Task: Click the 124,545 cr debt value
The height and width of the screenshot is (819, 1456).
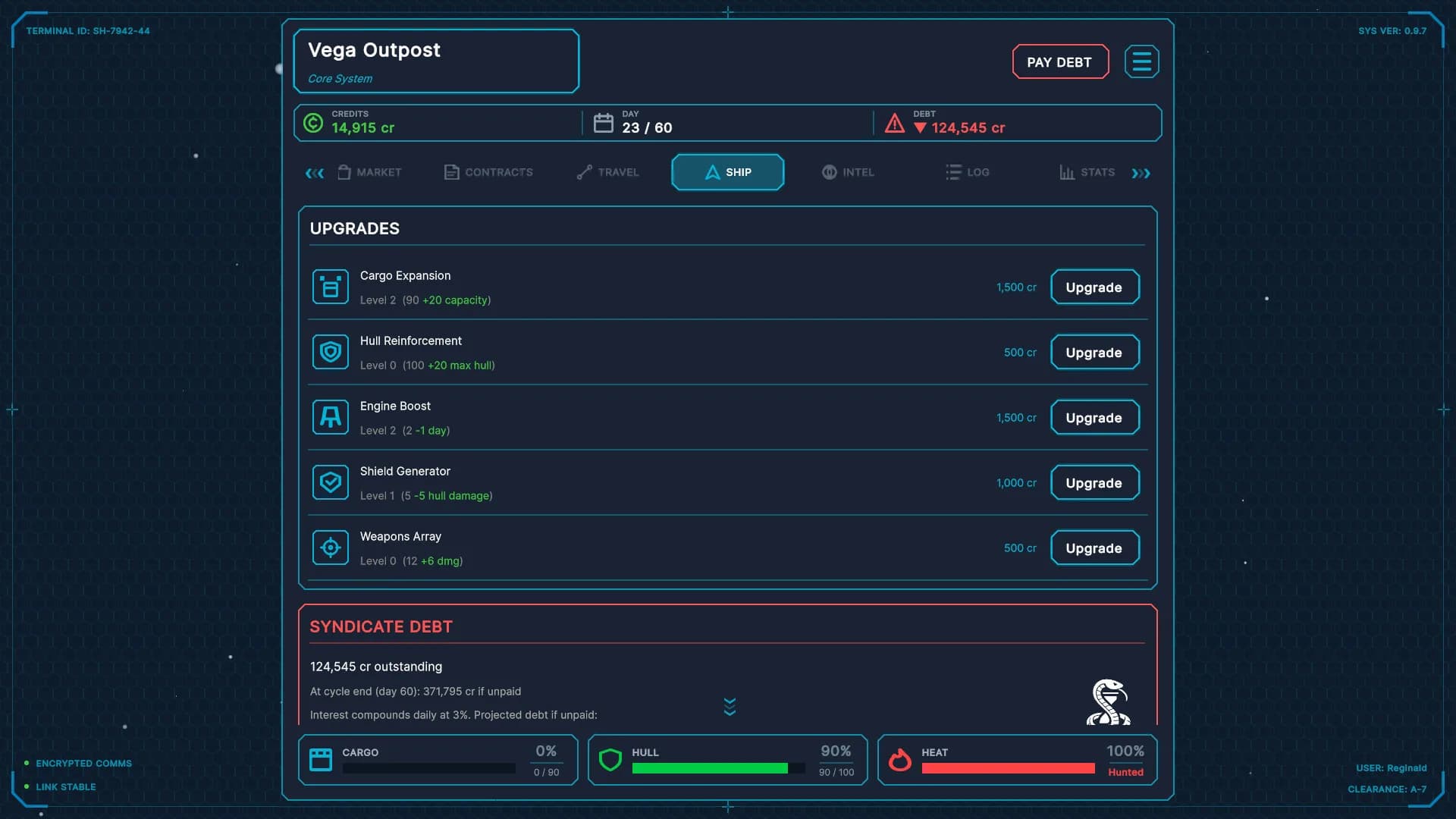Action: (968, 128)
